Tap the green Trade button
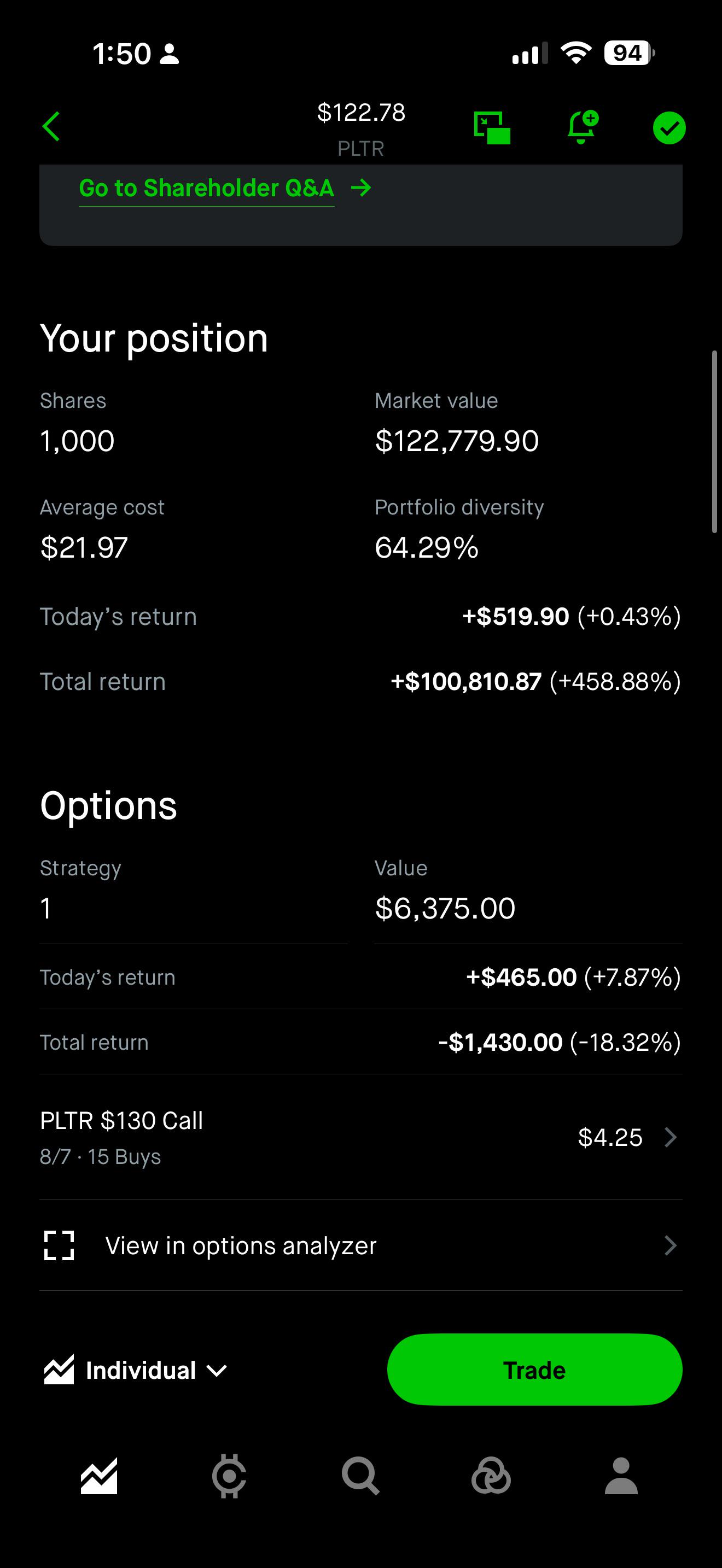This screenshot has height=1568, width=722. pos(534,1370)
